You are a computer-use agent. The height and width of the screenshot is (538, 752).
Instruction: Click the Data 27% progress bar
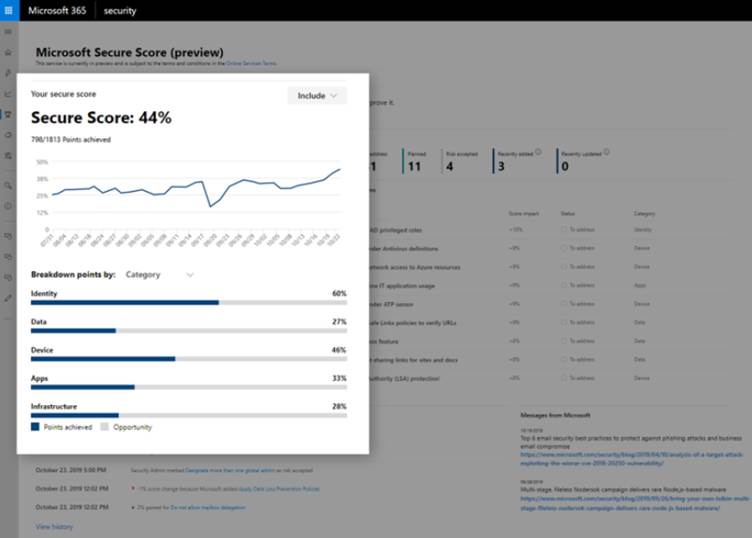pyautogui.click(x=188, y=331)
